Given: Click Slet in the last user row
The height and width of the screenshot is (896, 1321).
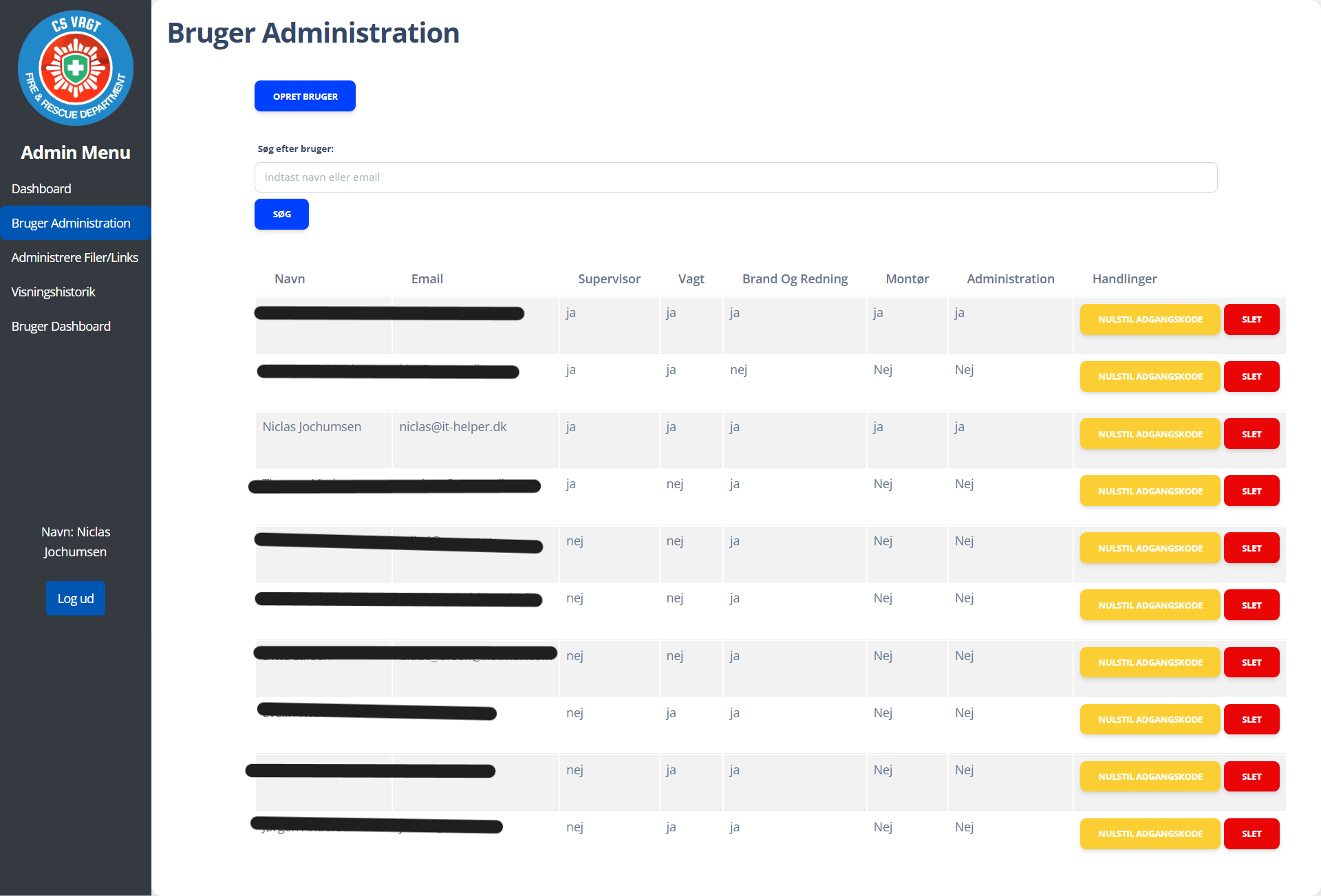Looking at the screenshot, I should pyautogui.click(x=1251, y=833).
